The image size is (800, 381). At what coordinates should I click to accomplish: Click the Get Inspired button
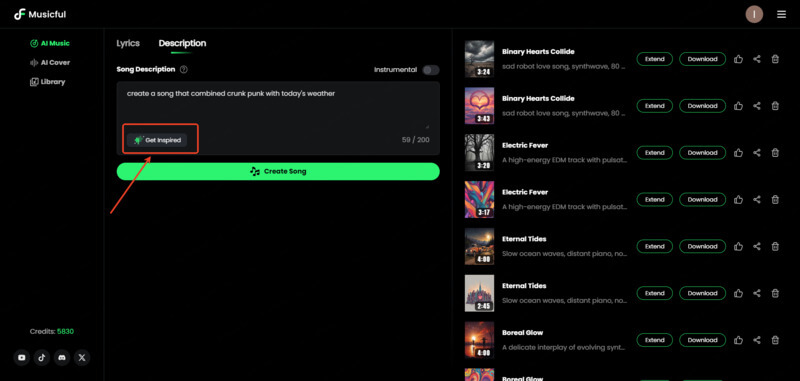tap(157, 140)
